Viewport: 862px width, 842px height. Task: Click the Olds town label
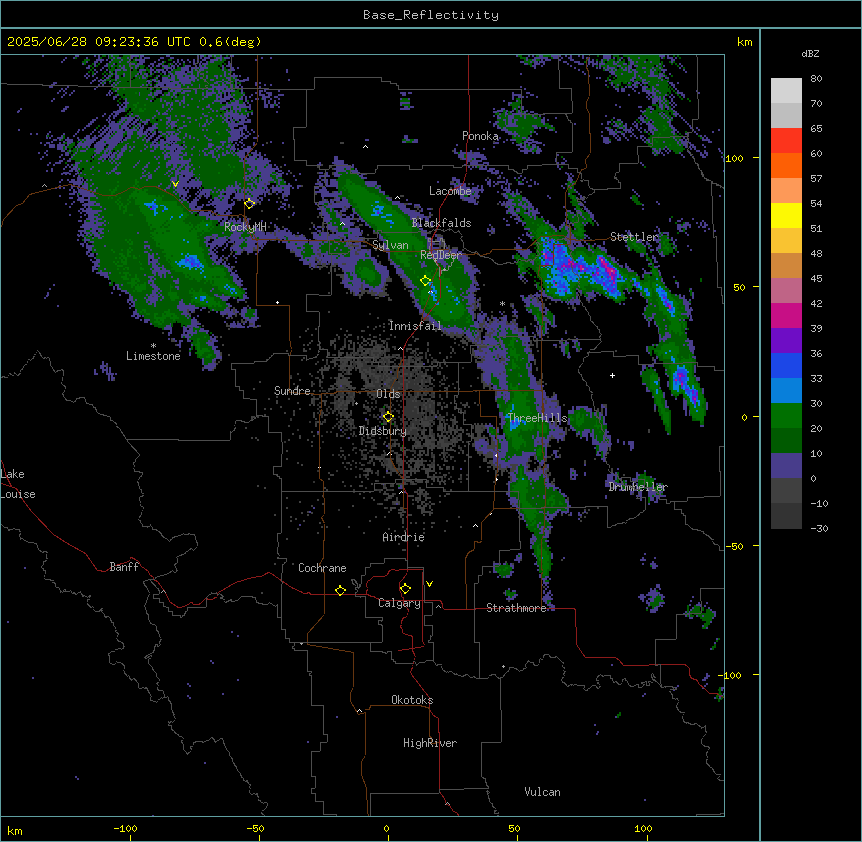tap(388, 394)
